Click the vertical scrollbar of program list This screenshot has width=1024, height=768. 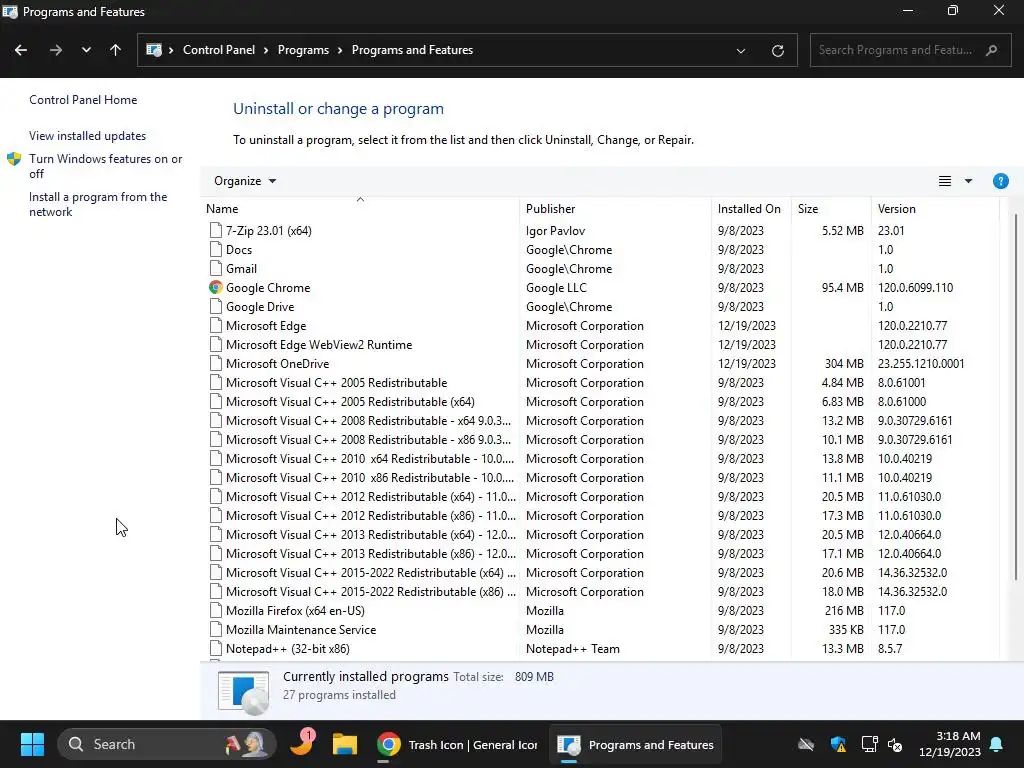tap(1016, 398)
